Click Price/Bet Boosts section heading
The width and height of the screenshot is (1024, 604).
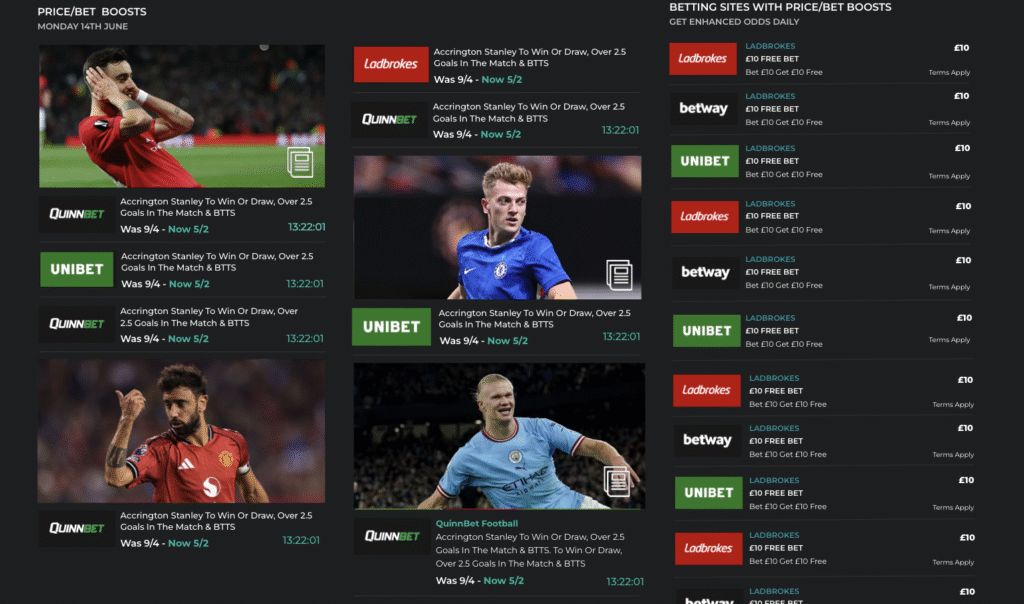coord(92,12)
